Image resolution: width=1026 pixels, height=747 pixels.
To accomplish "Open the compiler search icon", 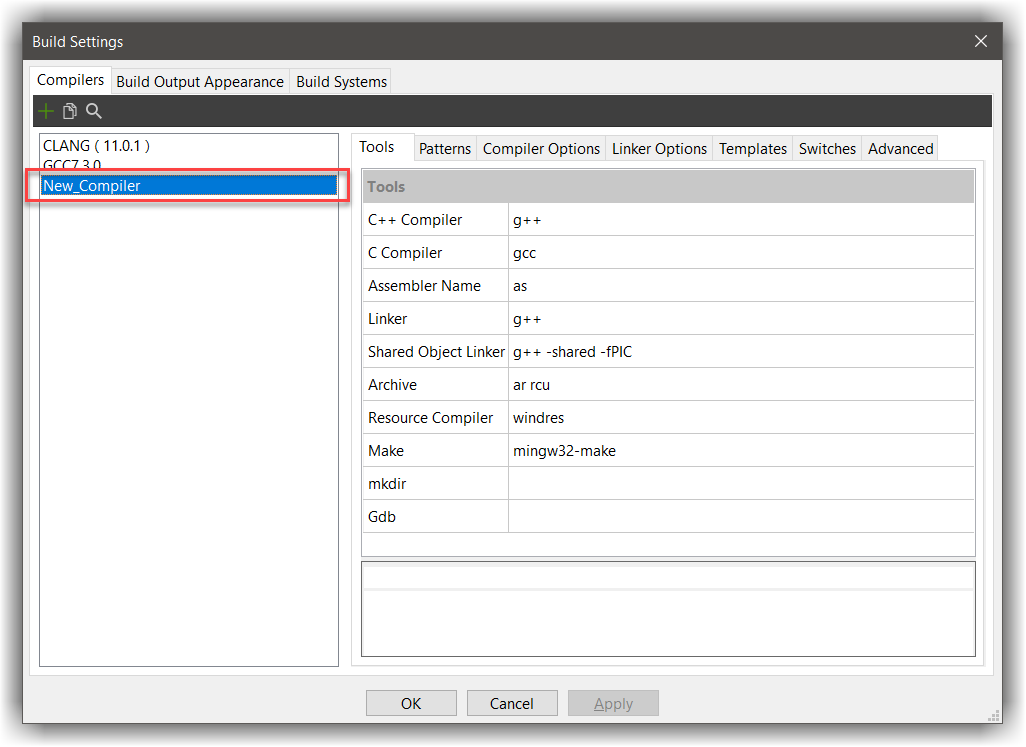I will 94,111.
